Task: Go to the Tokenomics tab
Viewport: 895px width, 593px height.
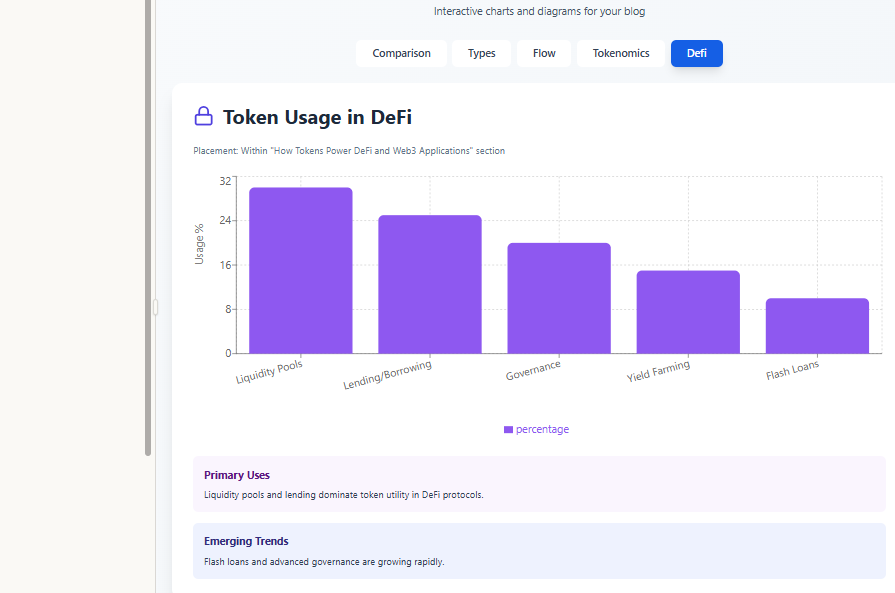Action: (620, 54)
